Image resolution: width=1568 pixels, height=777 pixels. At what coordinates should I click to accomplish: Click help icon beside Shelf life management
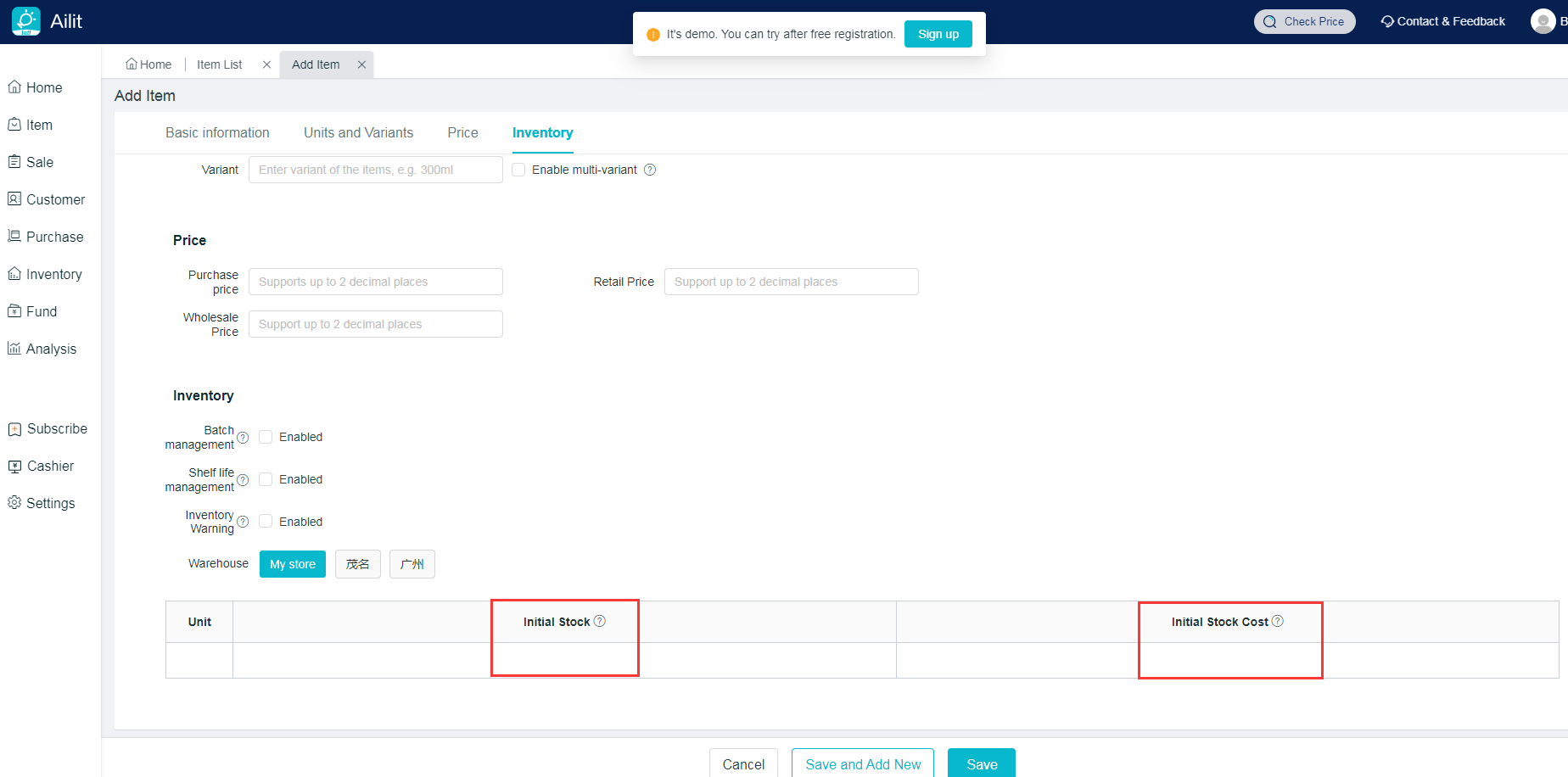pos(243,480)
